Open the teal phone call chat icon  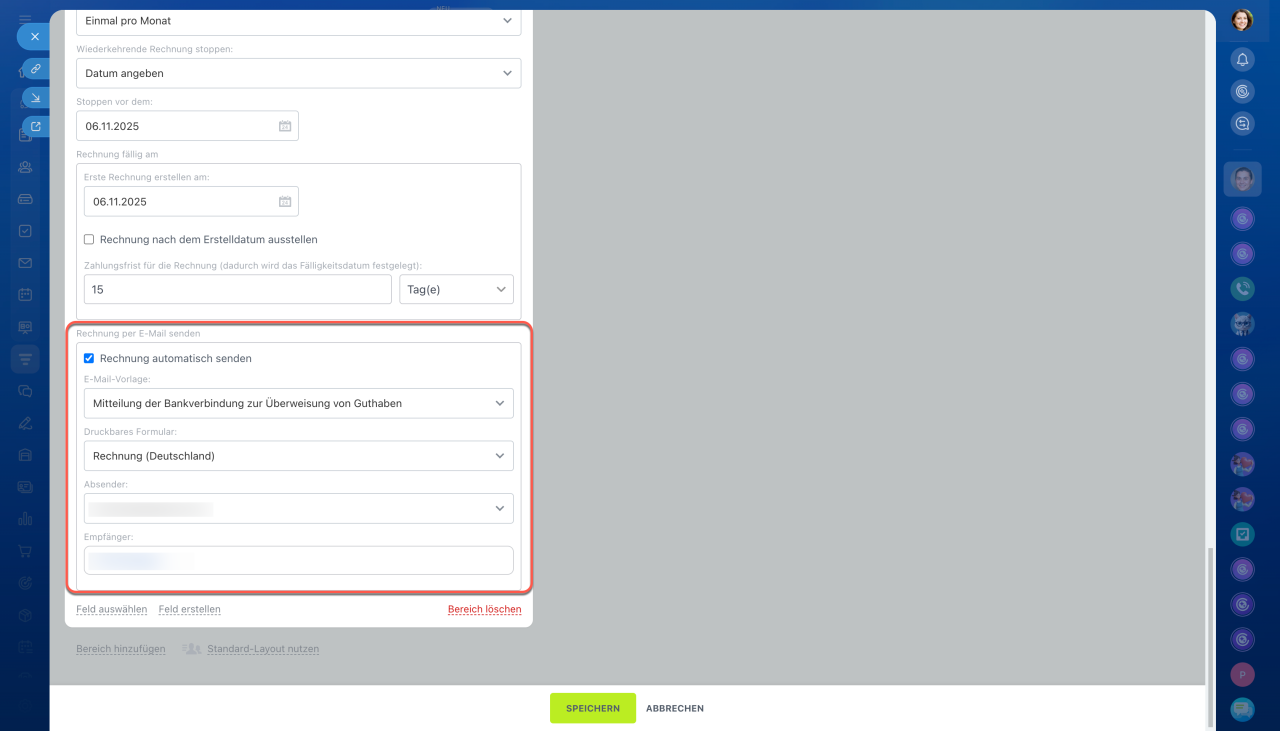tap(1242, 288)
